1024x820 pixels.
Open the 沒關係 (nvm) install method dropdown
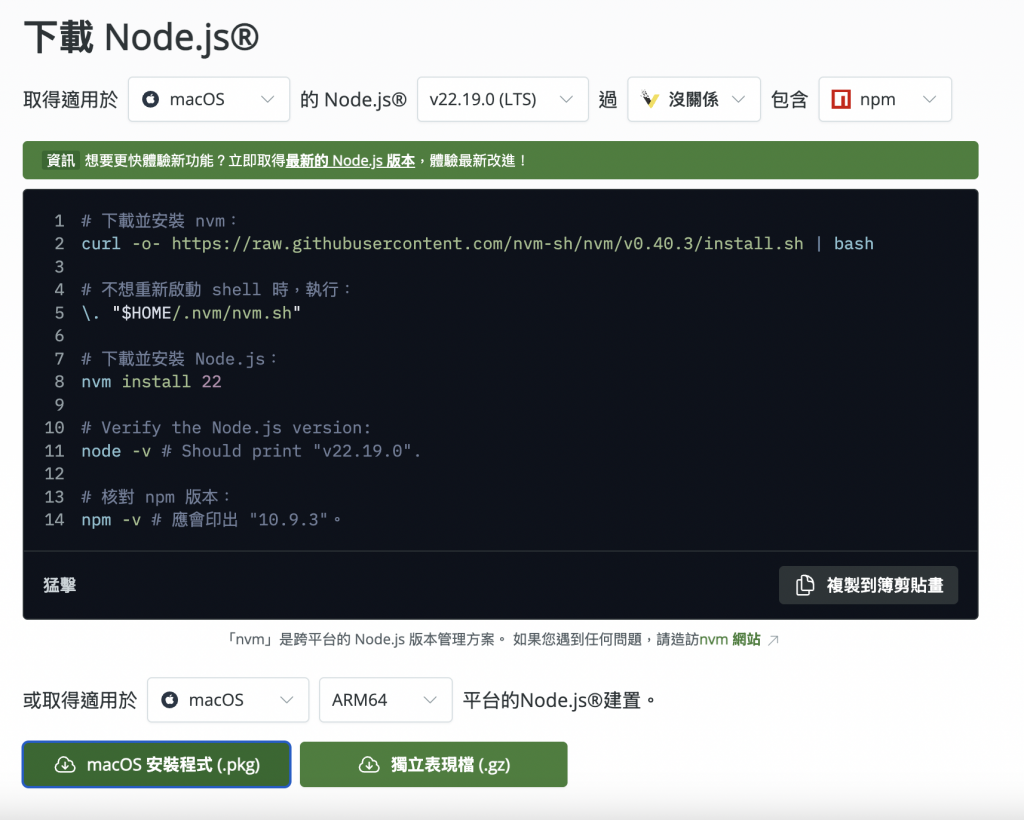694,99
